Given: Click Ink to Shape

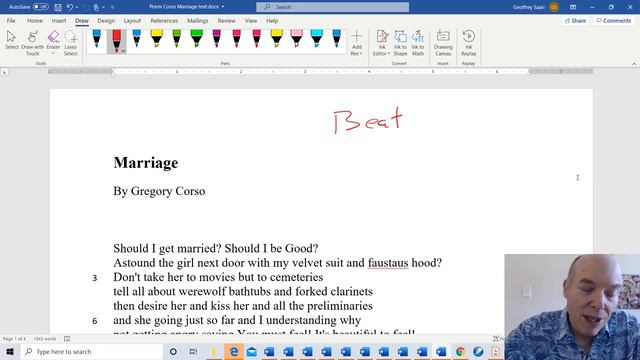Looking at the screenshot, I should pyautogui.click(x=400, y=43).
